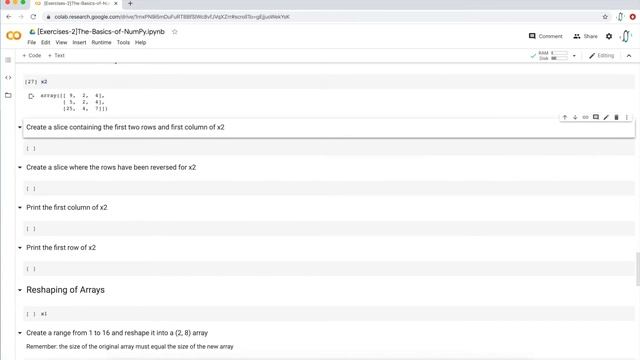
Task: Open the File menu
Action: tap(31, 42)
